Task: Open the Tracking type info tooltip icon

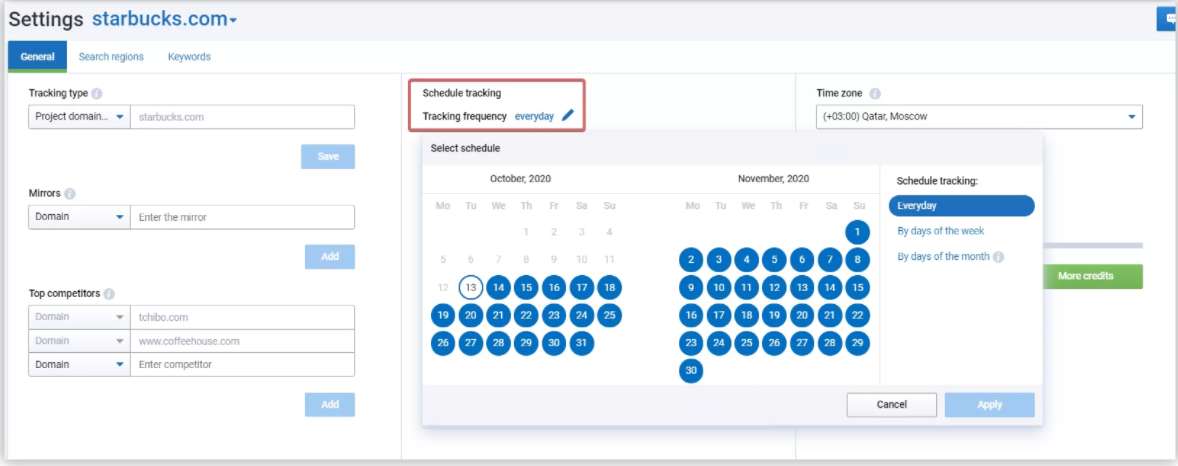Action: (97, 94)
